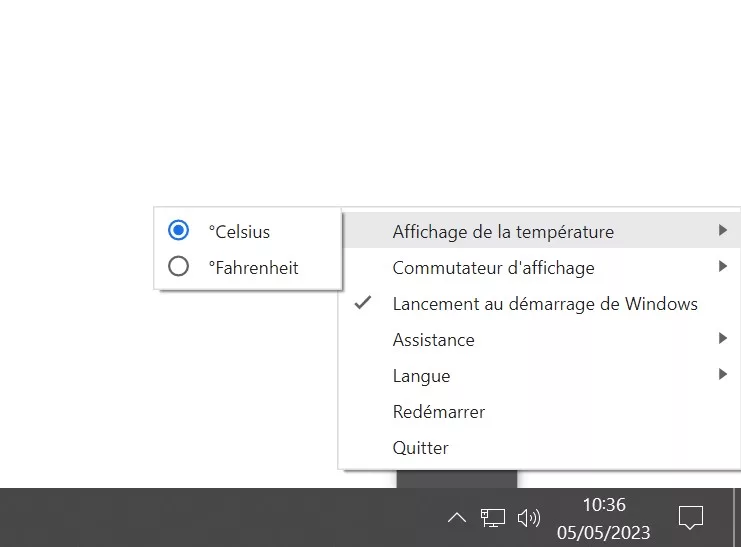
Task: Expand the Langue submenu arrow
Action: 722,375
